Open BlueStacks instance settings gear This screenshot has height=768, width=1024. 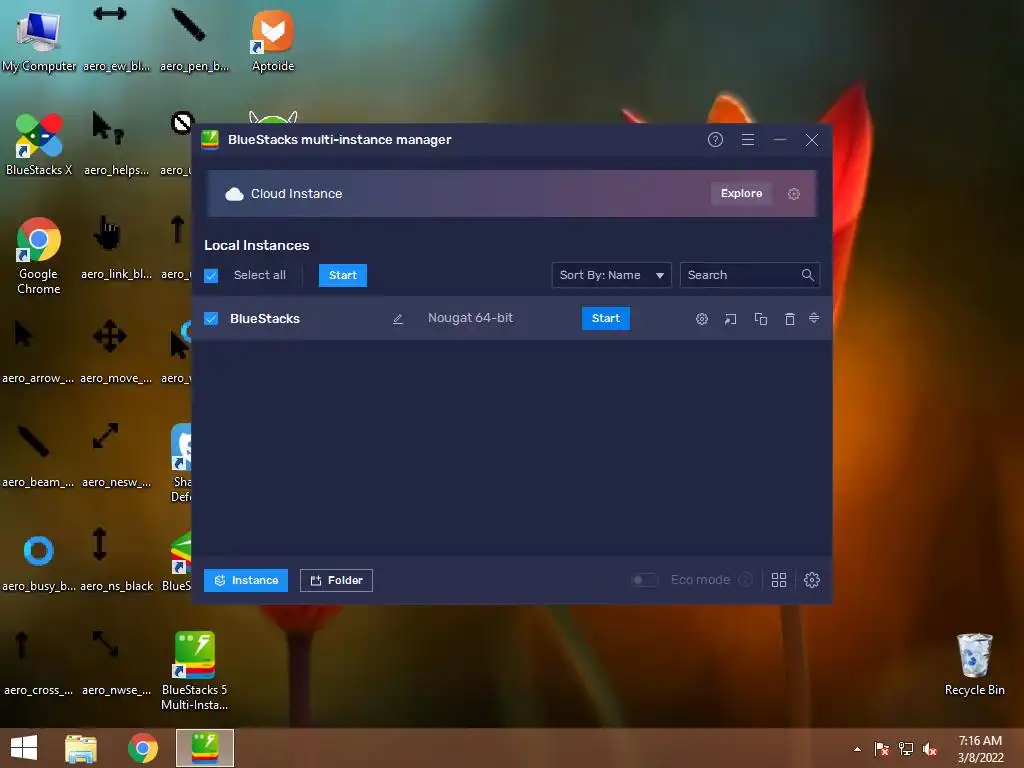(x=701, y=319)
